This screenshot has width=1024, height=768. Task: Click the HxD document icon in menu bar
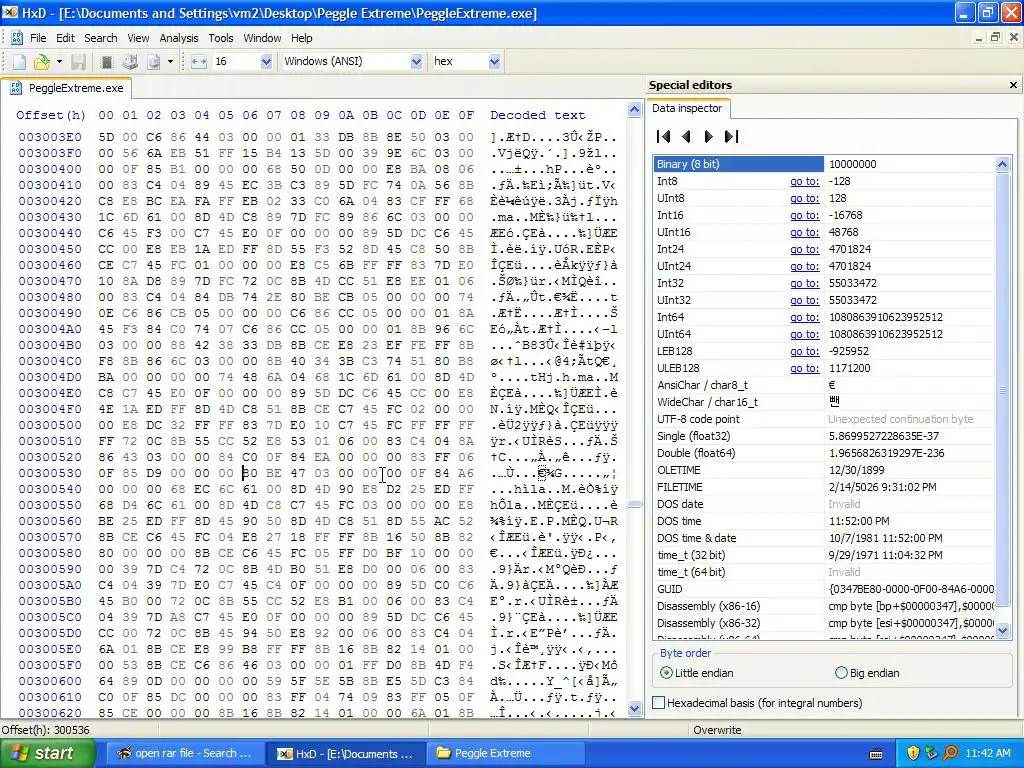16,38
